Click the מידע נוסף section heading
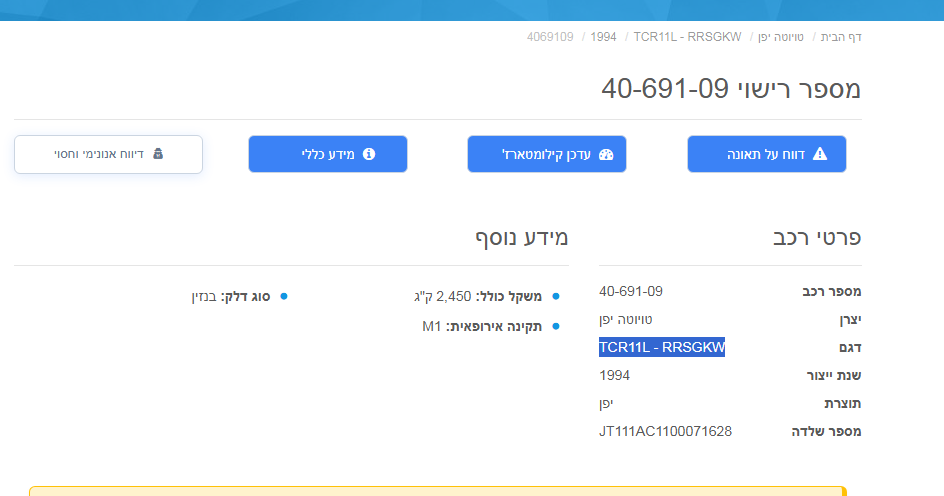The height and width of the screenshot is (496, 944). tap(521, 237)
